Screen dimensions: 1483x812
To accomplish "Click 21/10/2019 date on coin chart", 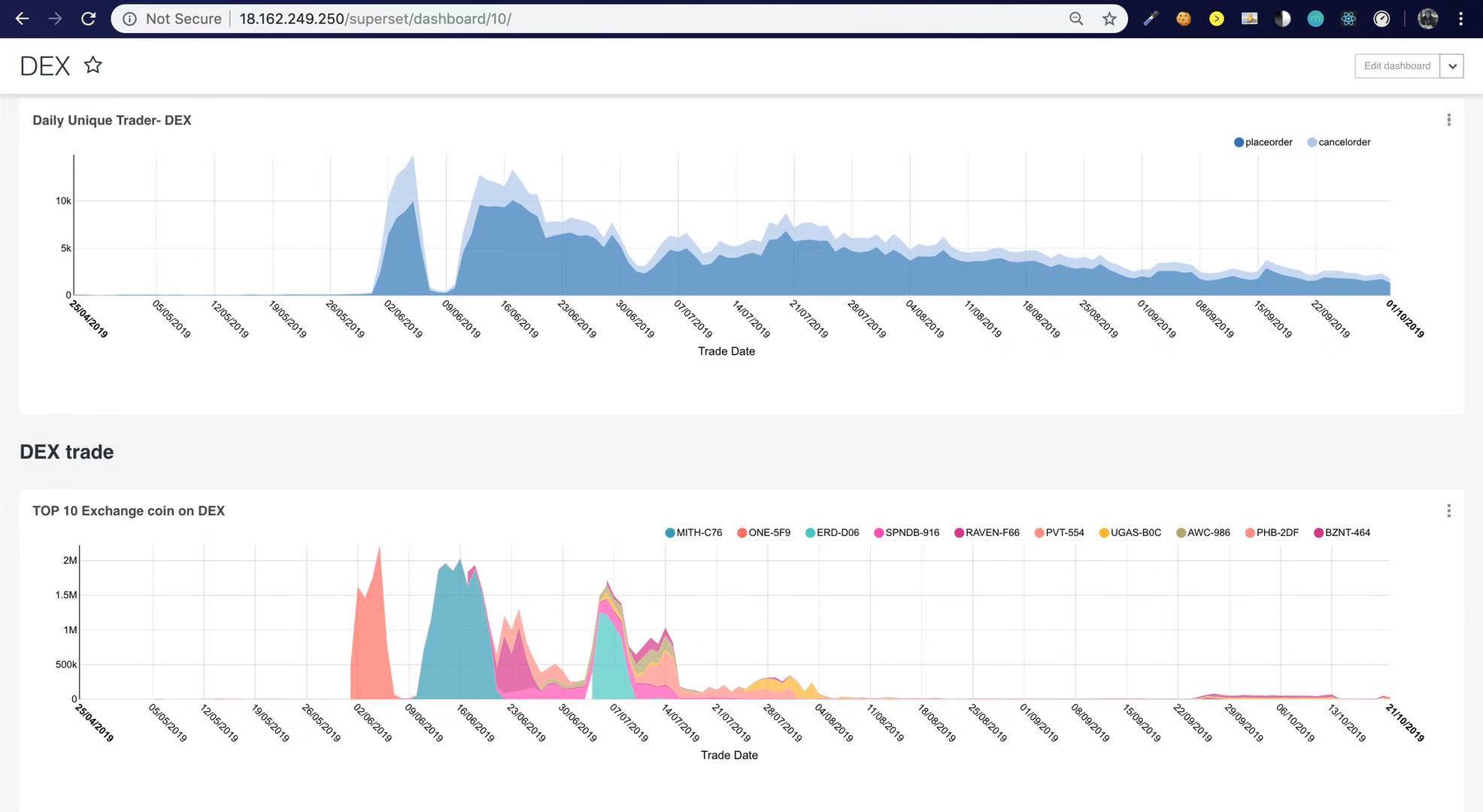I will (x=1405, y=723).
